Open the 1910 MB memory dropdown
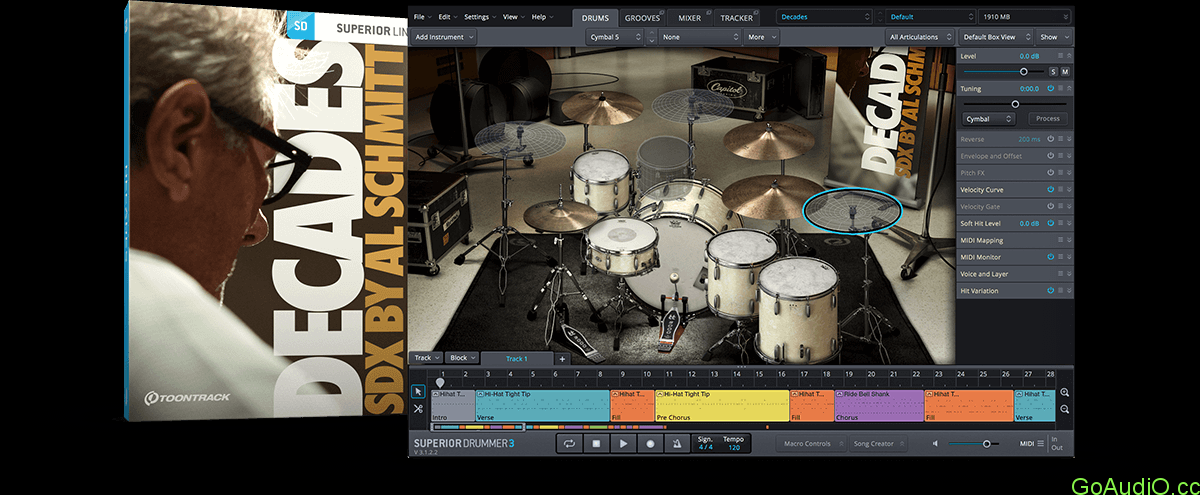The width and height of the screenshot is (1200, 495). click(1026, 17)
